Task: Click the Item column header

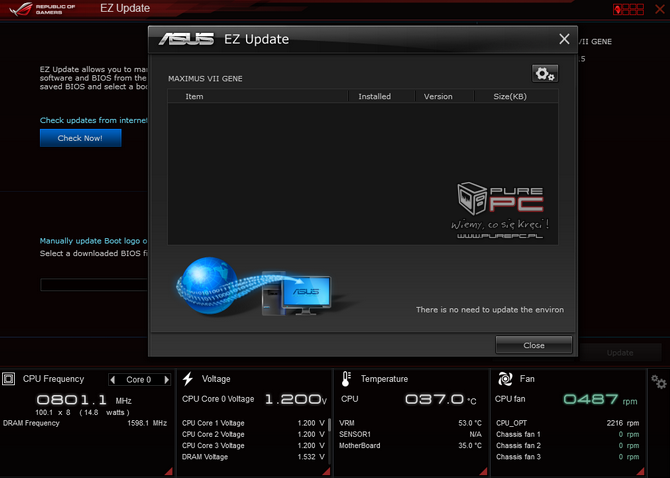Action: point(194,97)
